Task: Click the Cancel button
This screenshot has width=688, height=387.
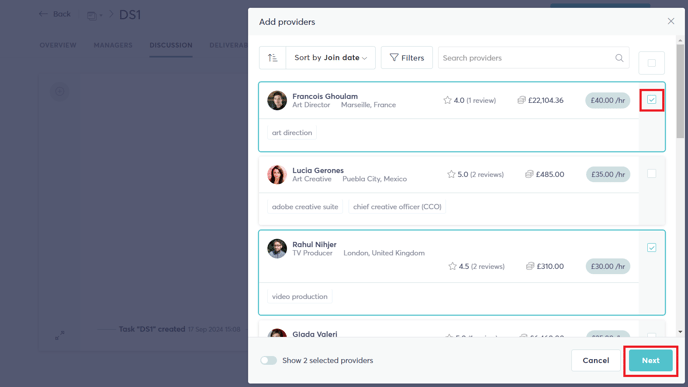Action: click(x=596, y=360)
